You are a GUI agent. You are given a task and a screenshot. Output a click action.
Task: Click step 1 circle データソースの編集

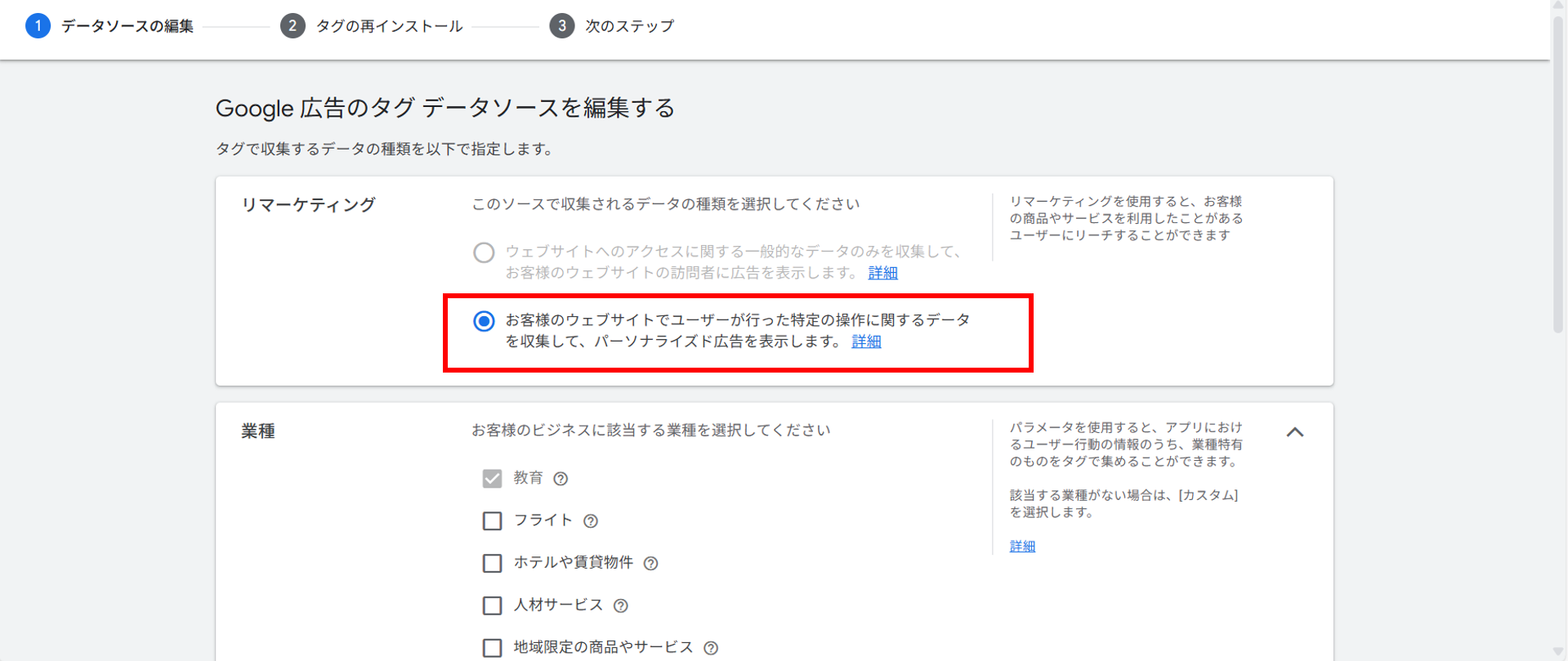[38, 26]
